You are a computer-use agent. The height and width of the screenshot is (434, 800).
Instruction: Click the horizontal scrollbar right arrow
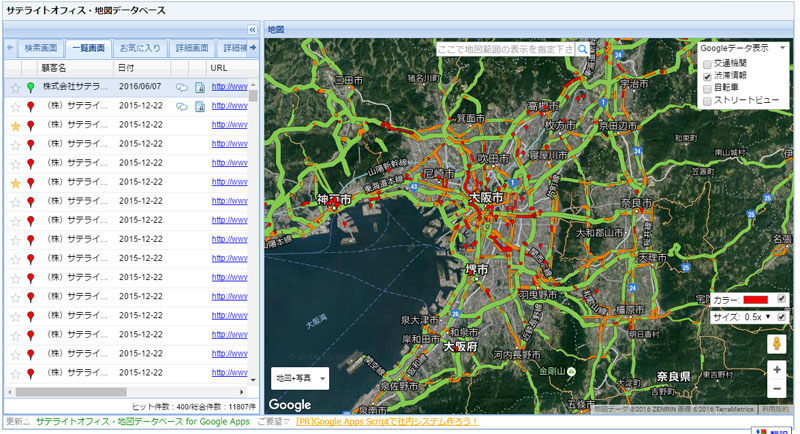(242, 392)
